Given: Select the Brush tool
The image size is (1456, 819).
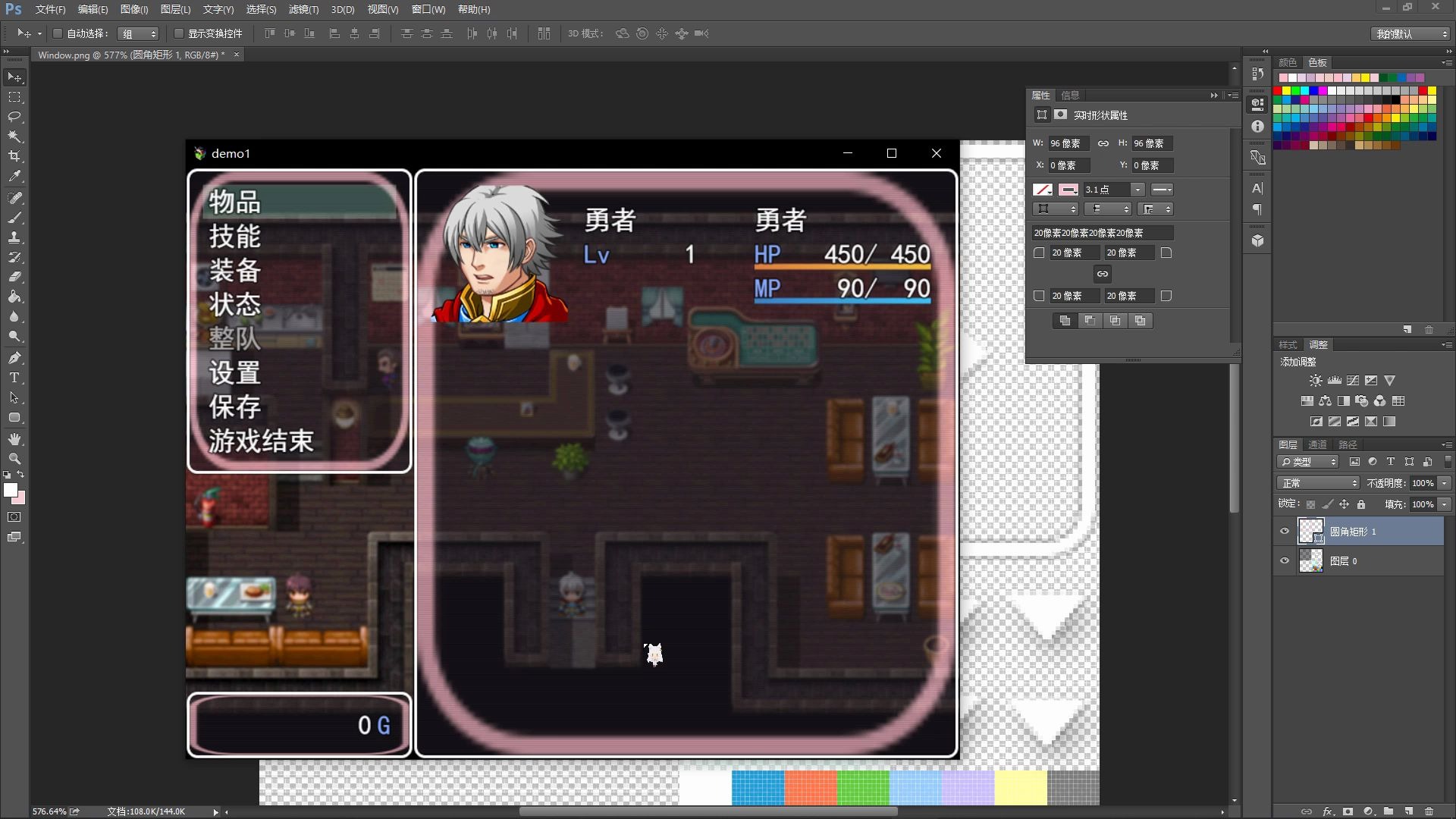Looking at the screenshot, I should point(14,218).
